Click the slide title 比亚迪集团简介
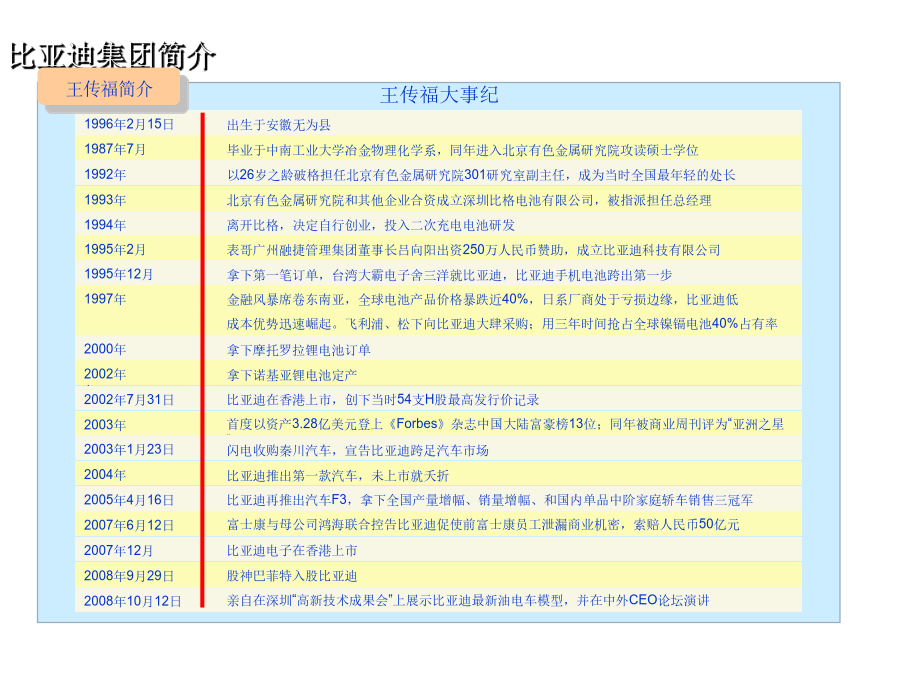This screenshot has height=675, width=900. 113,56
